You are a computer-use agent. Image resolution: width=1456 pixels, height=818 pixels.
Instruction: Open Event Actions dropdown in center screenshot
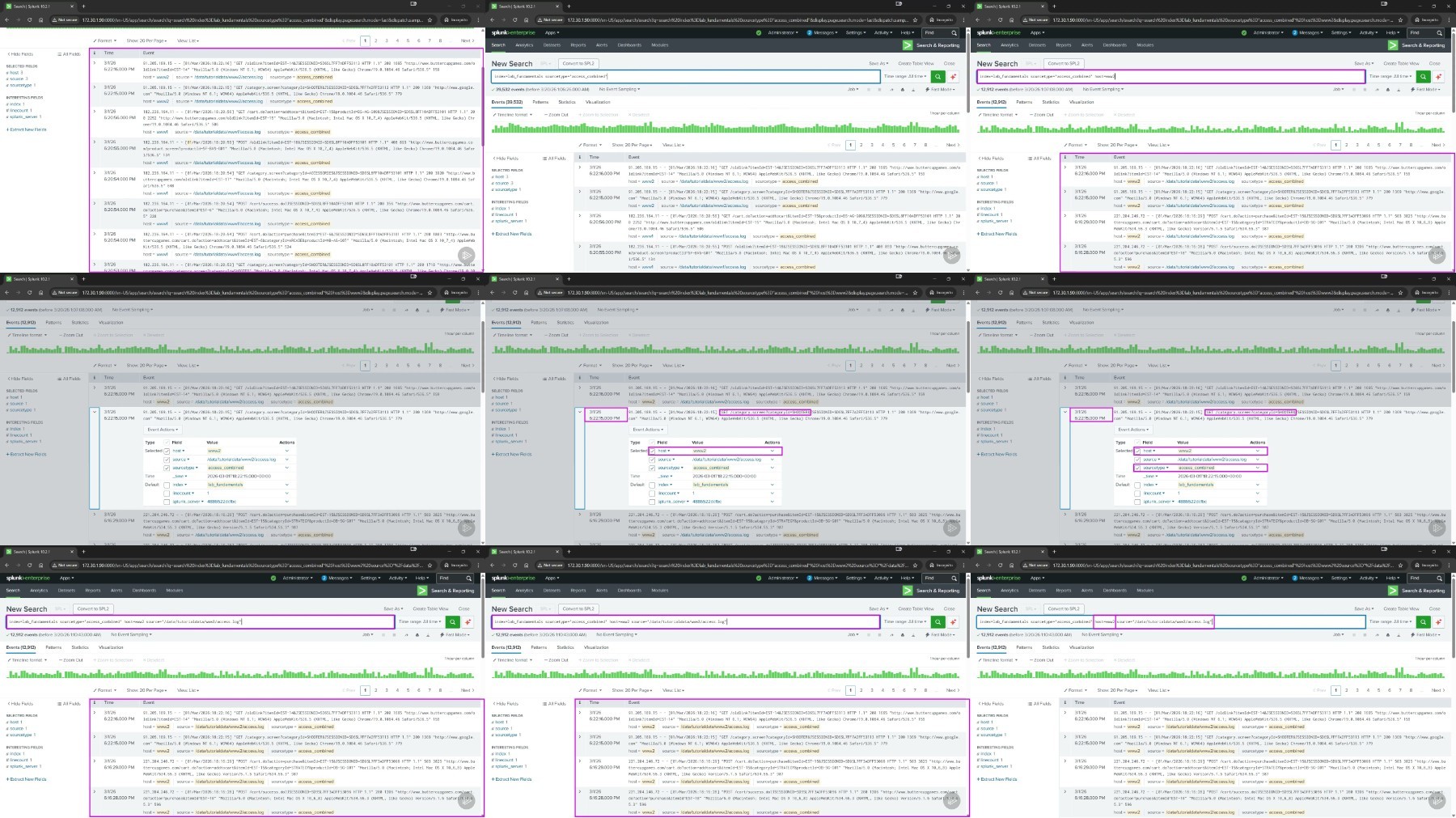[648, 430]
